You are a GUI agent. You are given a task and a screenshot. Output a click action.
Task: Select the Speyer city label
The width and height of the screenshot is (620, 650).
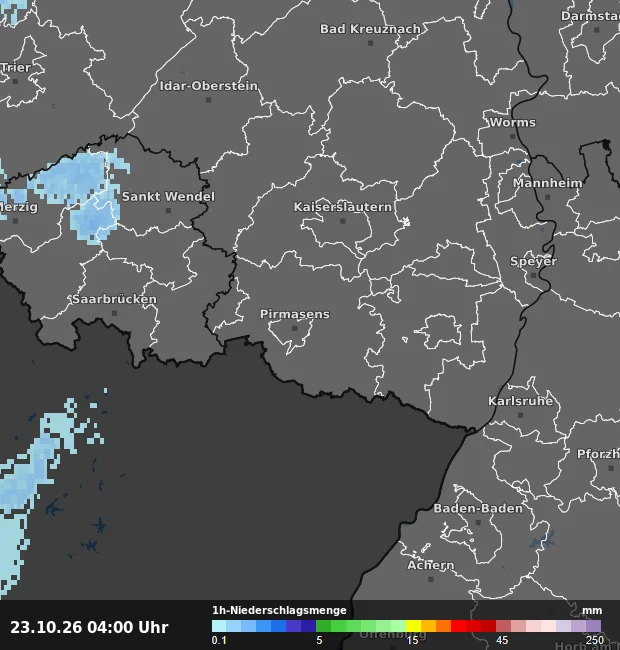pos(533,261)
